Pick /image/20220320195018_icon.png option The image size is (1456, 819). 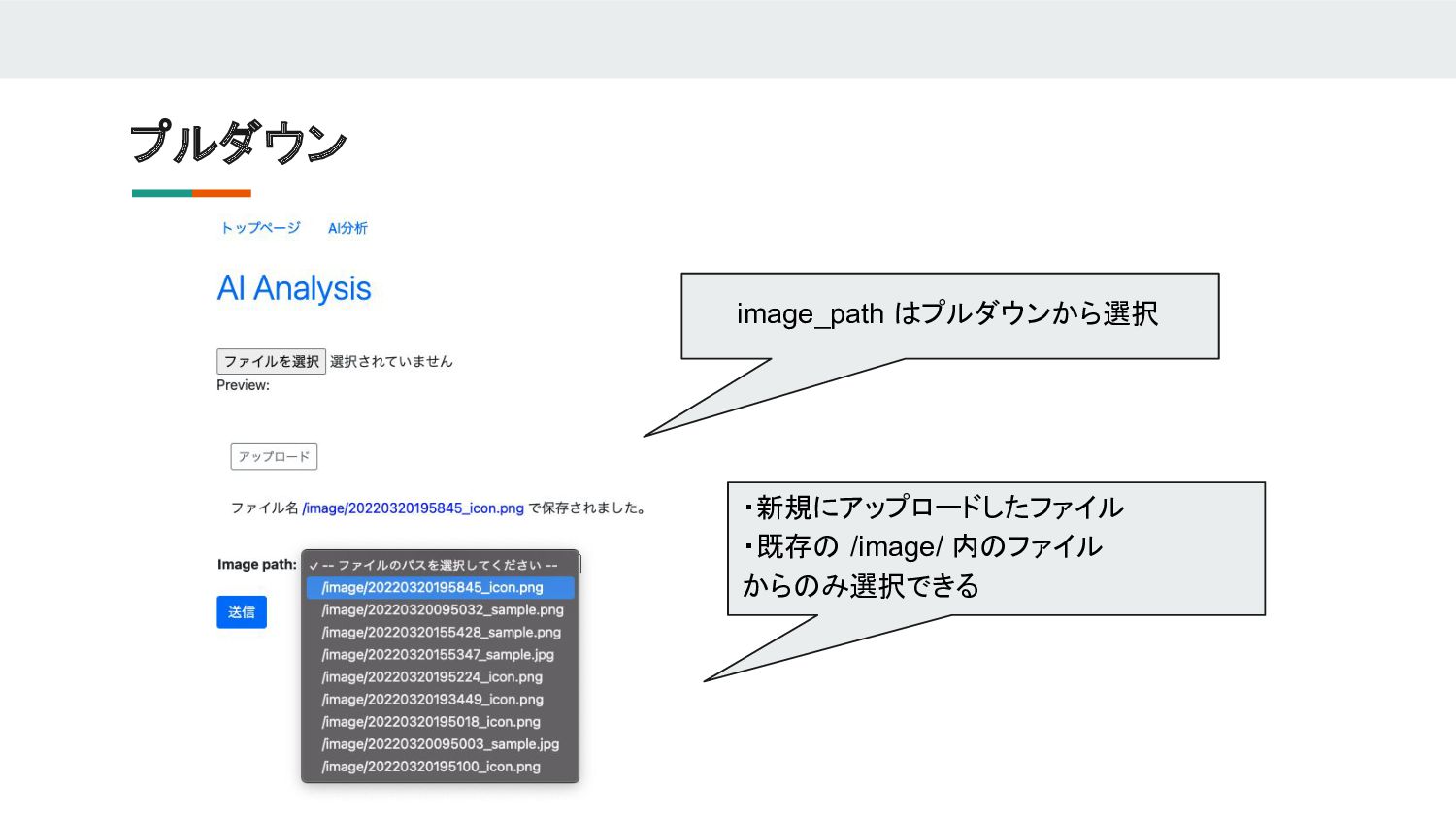point(441,721)
